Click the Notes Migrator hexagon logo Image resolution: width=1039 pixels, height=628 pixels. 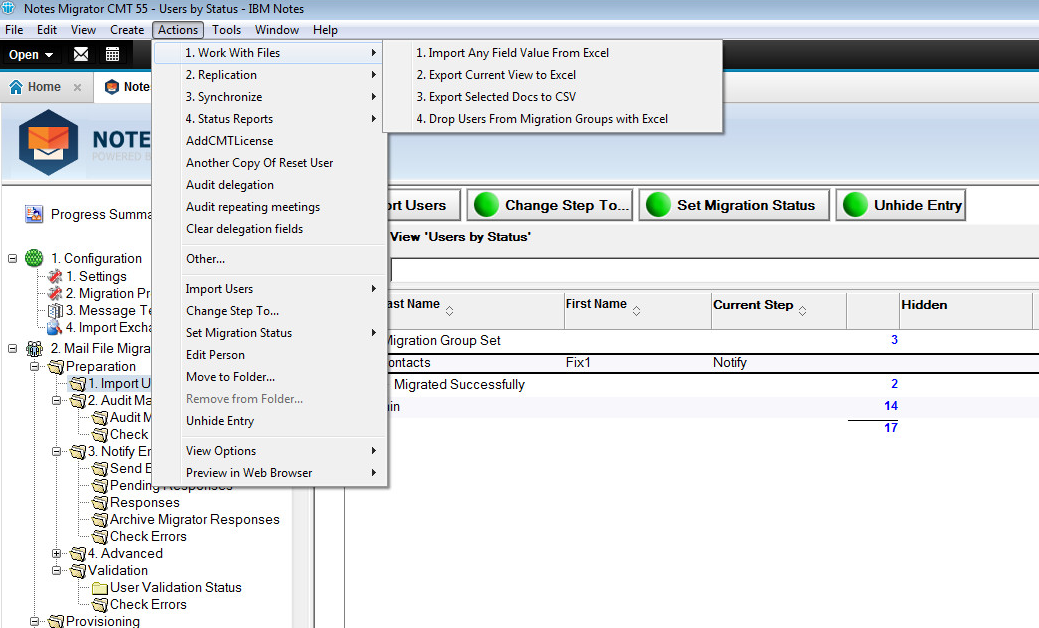[x=48, y=142]
